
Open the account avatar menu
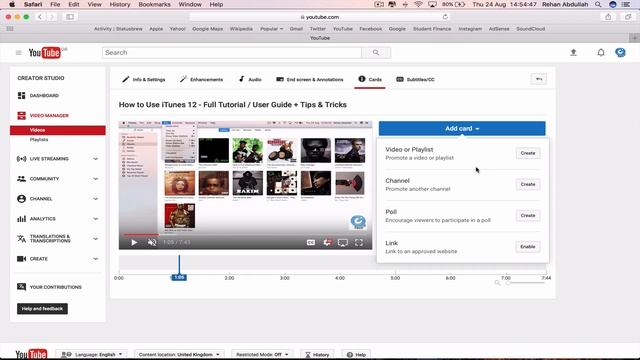click(620, 52)
